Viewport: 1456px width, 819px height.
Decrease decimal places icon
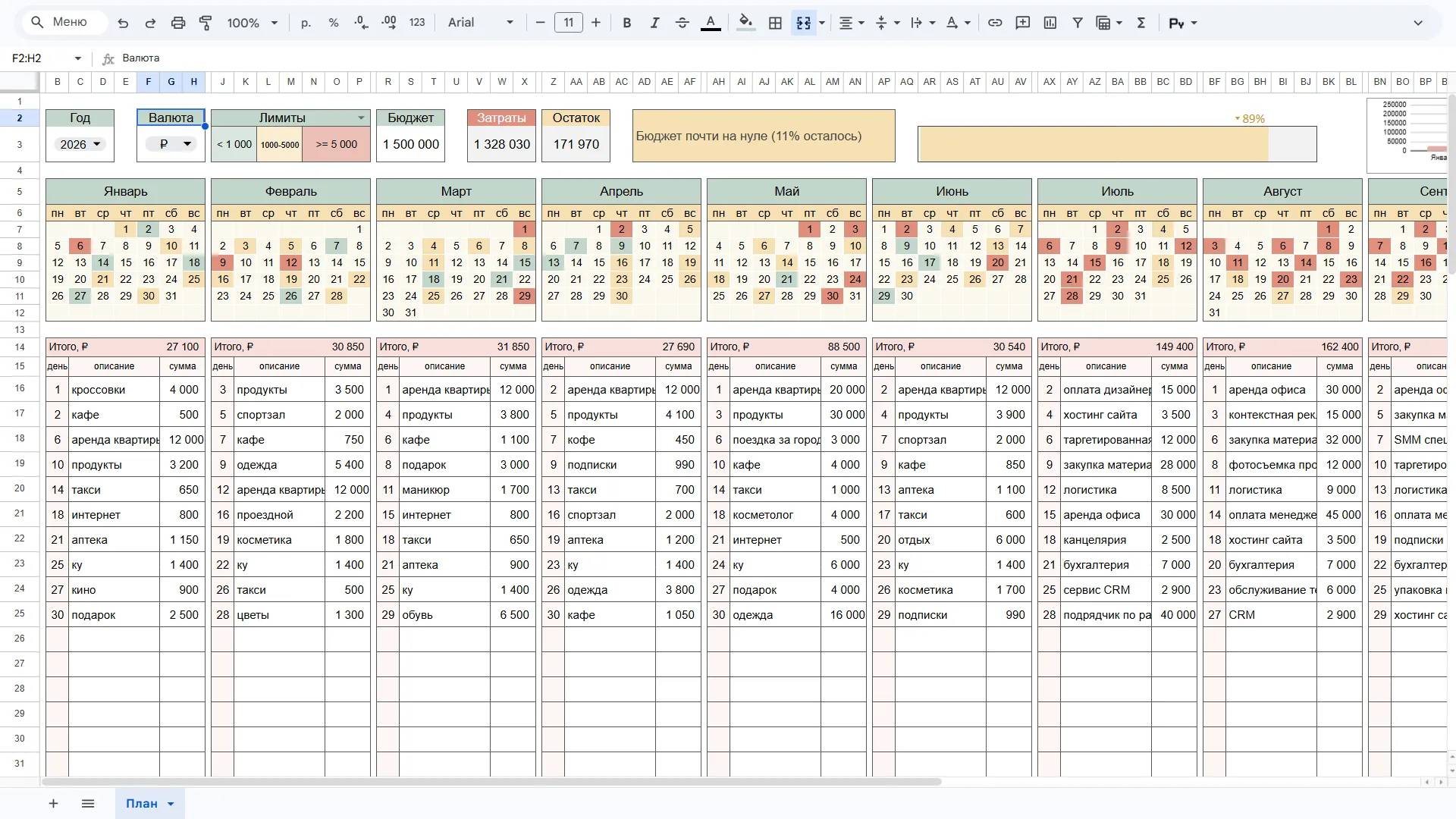[x=362, y=23]
